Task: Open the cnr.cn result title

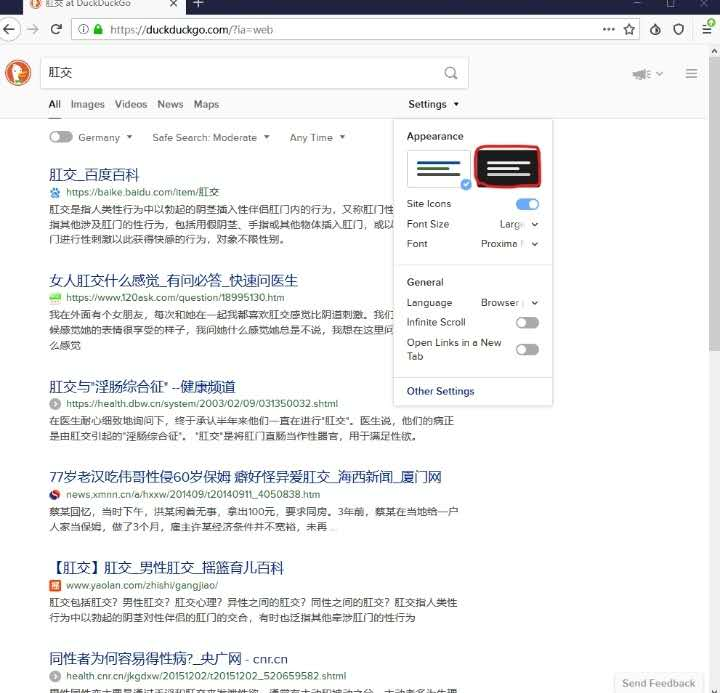Action: (169, 659)
